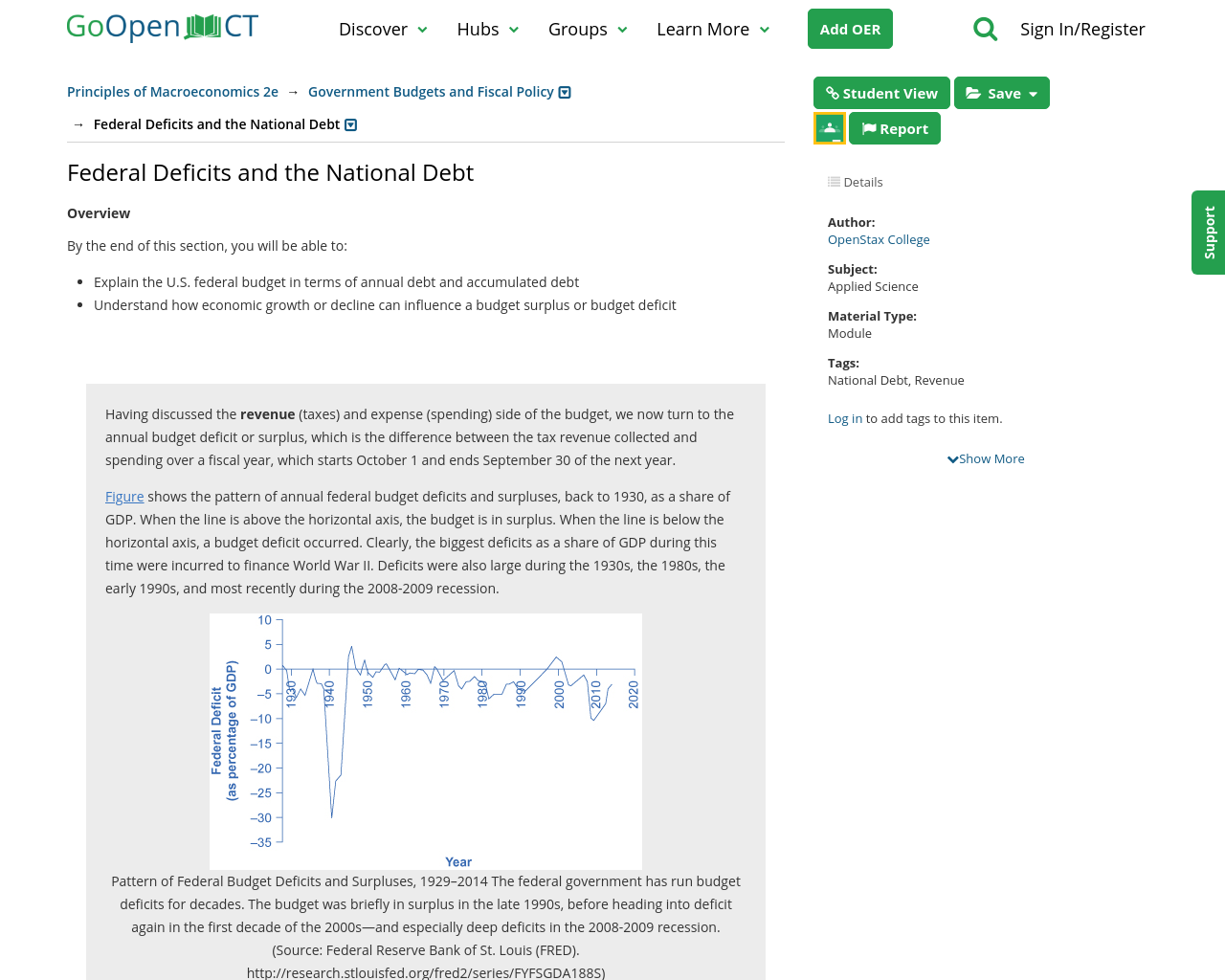The height and width of the screenshot is (980, 1225).
Task: Click Log in to add tags
Action: point(845,419)
